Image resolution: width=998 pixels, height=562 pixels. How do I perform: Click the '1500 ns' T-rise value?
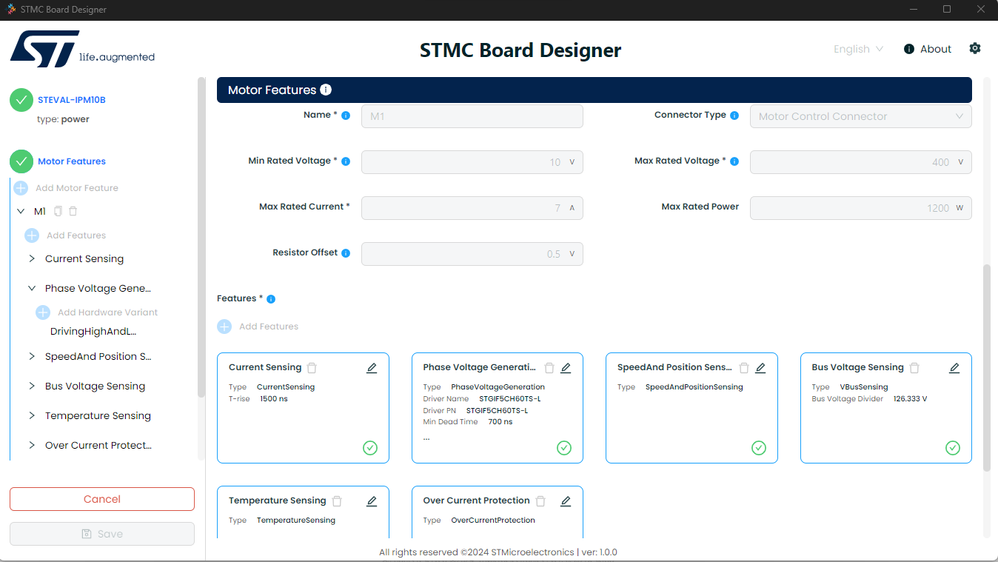[274, 398]
